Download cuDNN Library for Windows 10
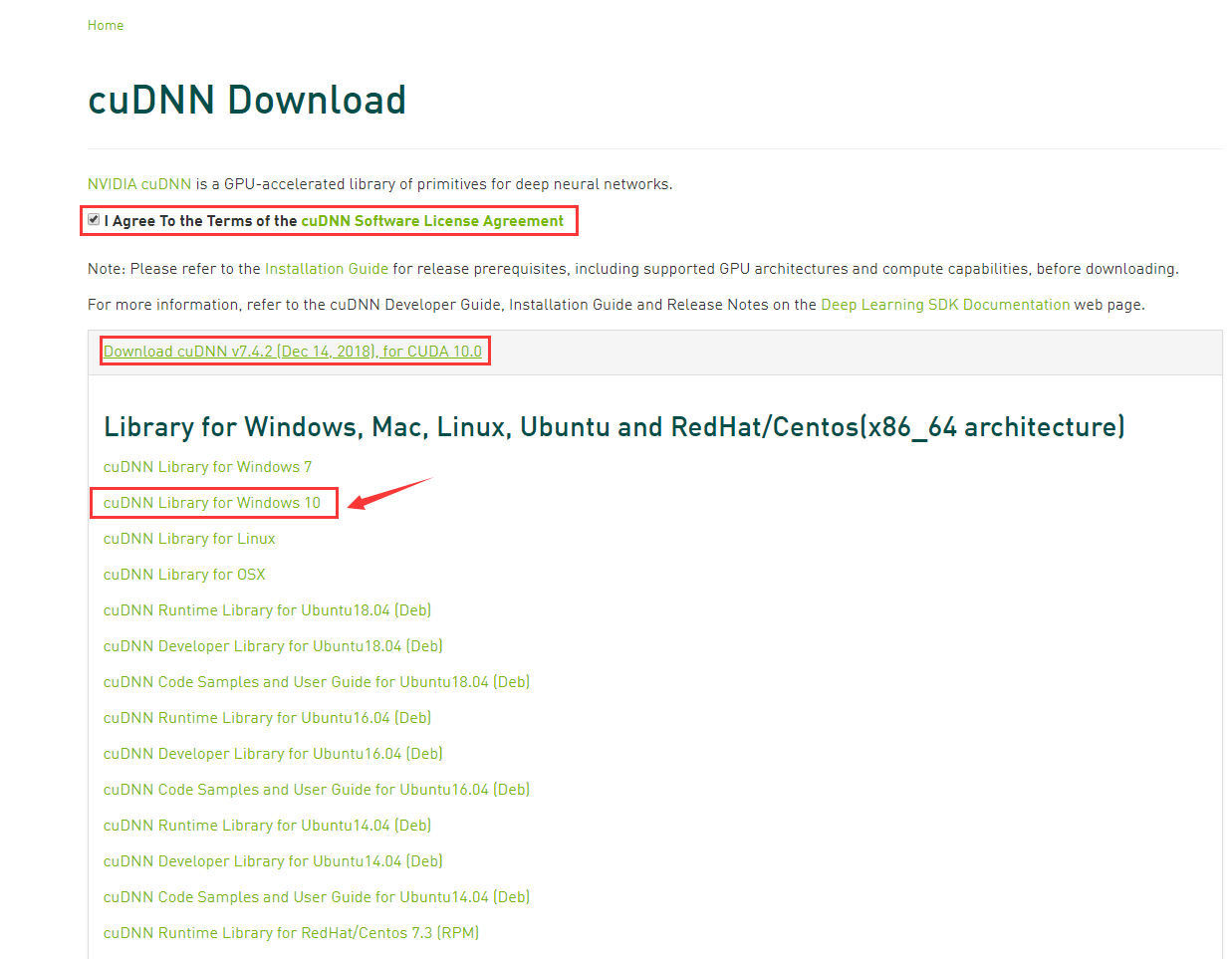Viewport: 1232px width, 959px height. click(x=212, y=503)
